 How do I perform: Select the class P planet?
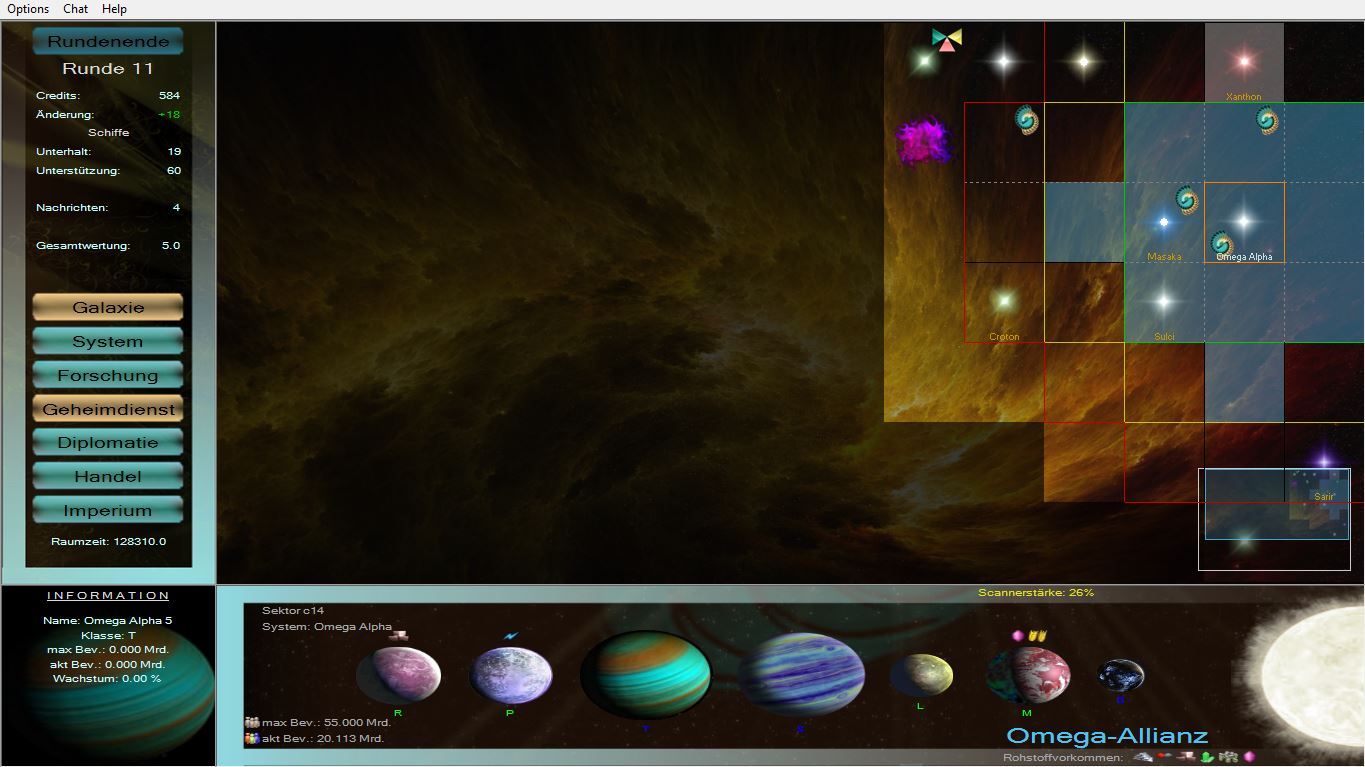510,675
